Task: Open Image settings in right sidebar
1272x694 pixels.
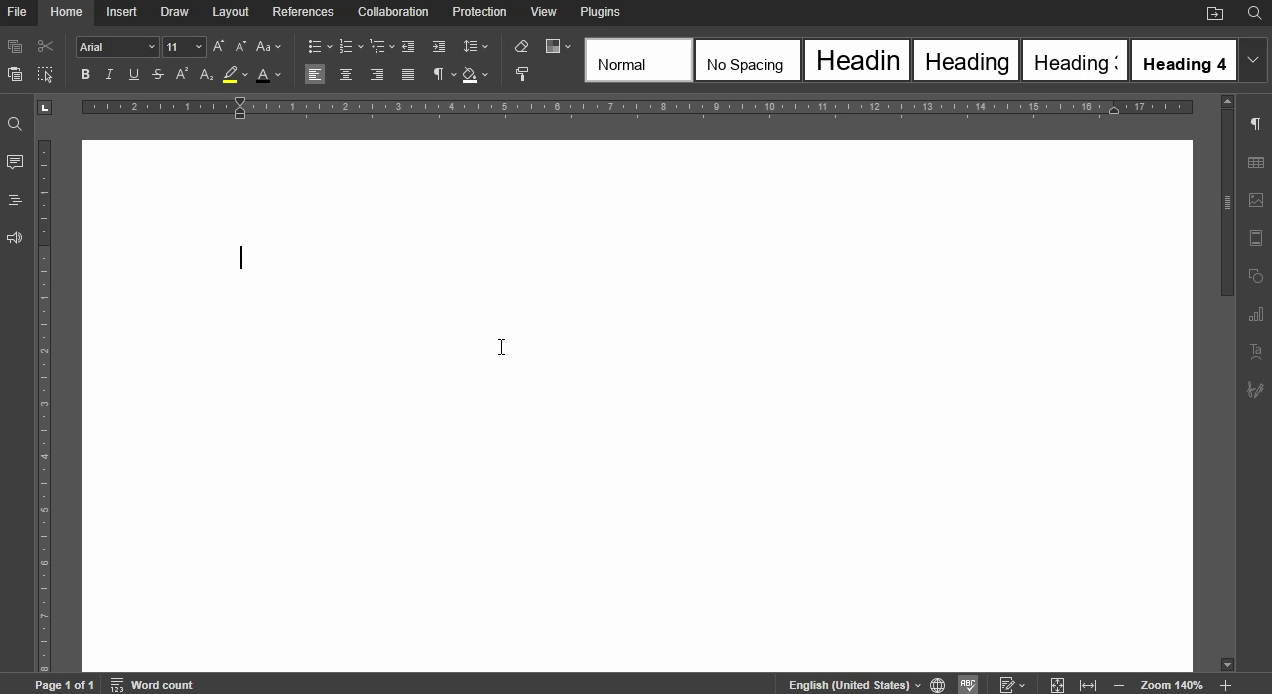Action: coord(1256,200)
